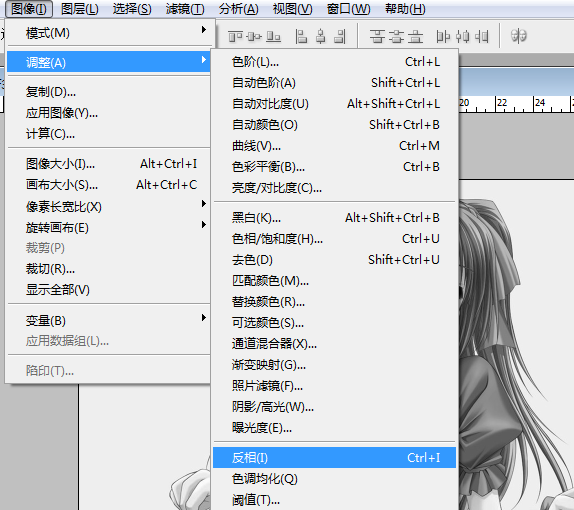574x510 pixels.
Task: Open the 视图(V) menu
Action: (292, 9)
